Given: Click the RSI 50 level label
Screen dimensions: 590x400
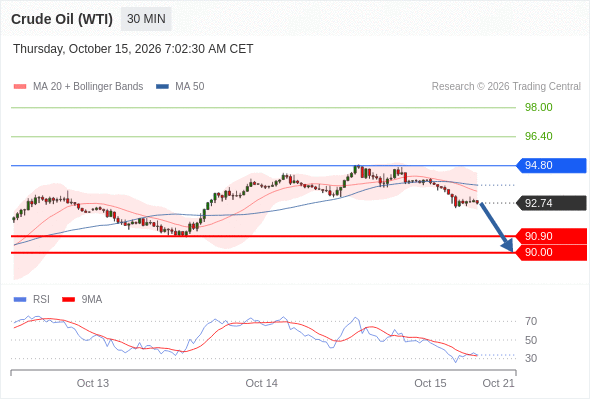Looking at the screenshot, I should pos(531,340).
